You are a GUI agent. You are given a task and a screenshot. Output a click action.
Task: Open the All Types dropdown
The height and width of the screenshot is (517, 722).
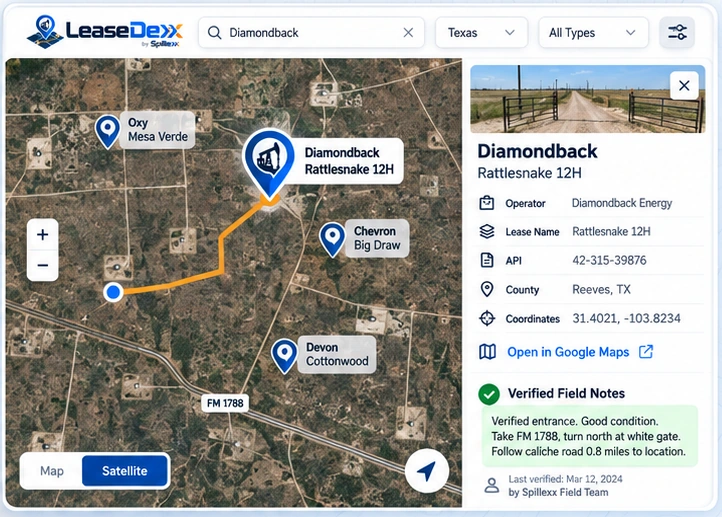click(x=593, y=33)
